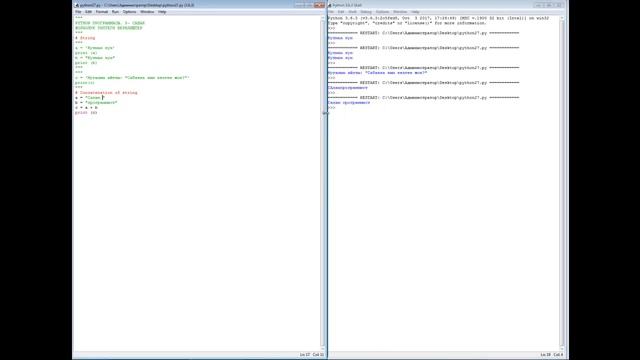Click the final blue output line in Shell

pyautogui.click(x=349, y=103)
